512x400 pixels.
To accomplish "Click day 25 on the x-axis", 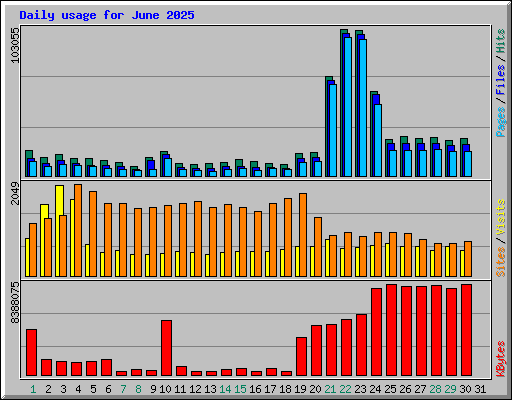I will (x=390, y=389).
